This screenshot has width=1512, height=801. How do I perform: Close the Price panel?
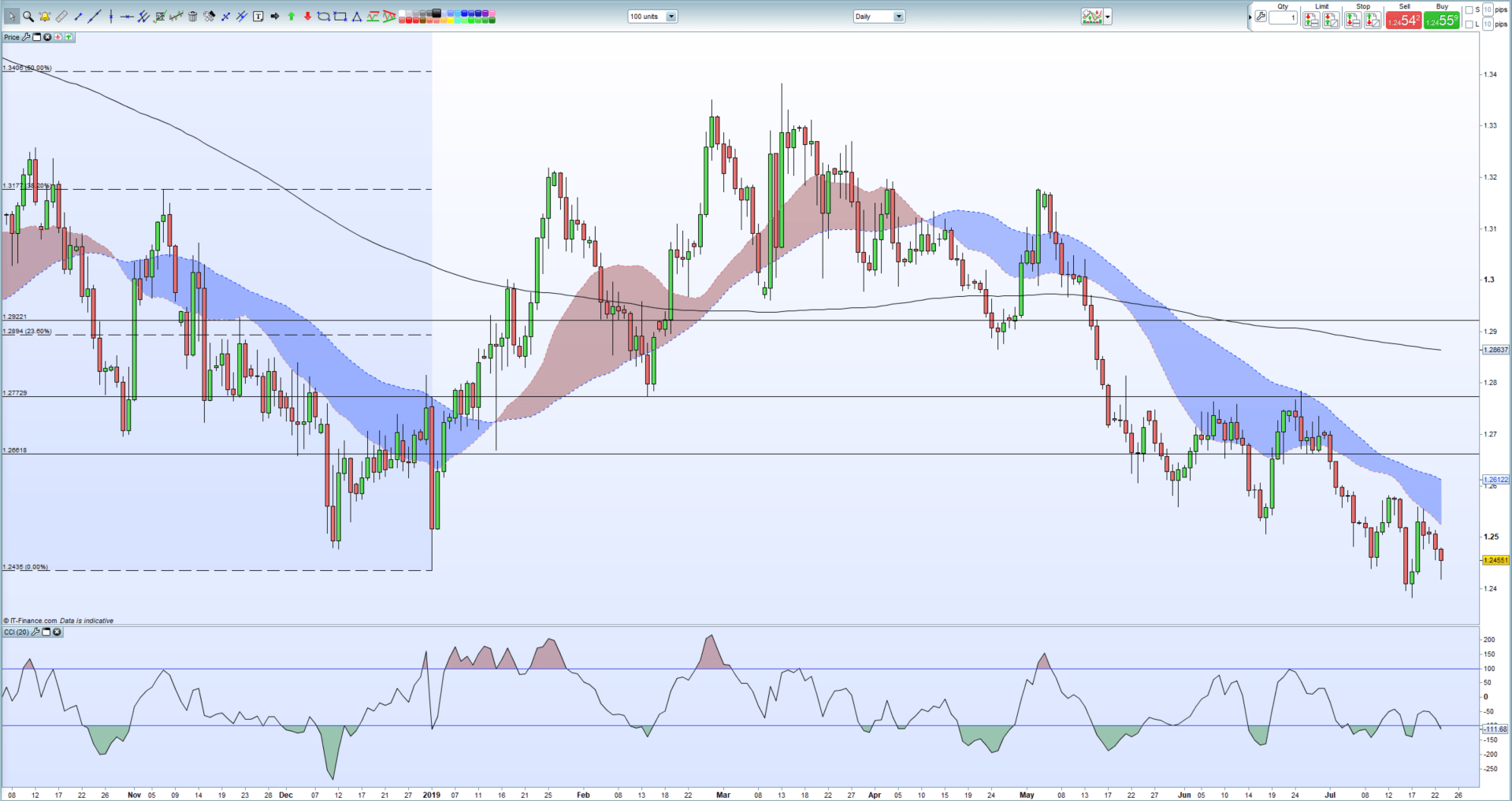(x=47, y=37)
